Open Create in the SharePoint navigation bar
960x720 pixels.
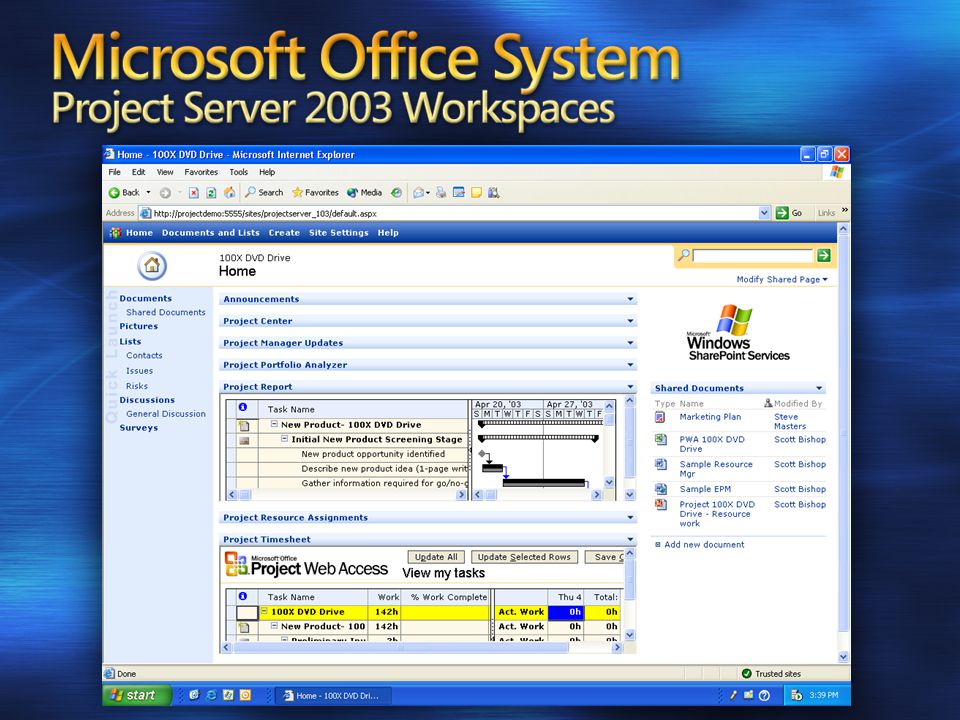284,233
